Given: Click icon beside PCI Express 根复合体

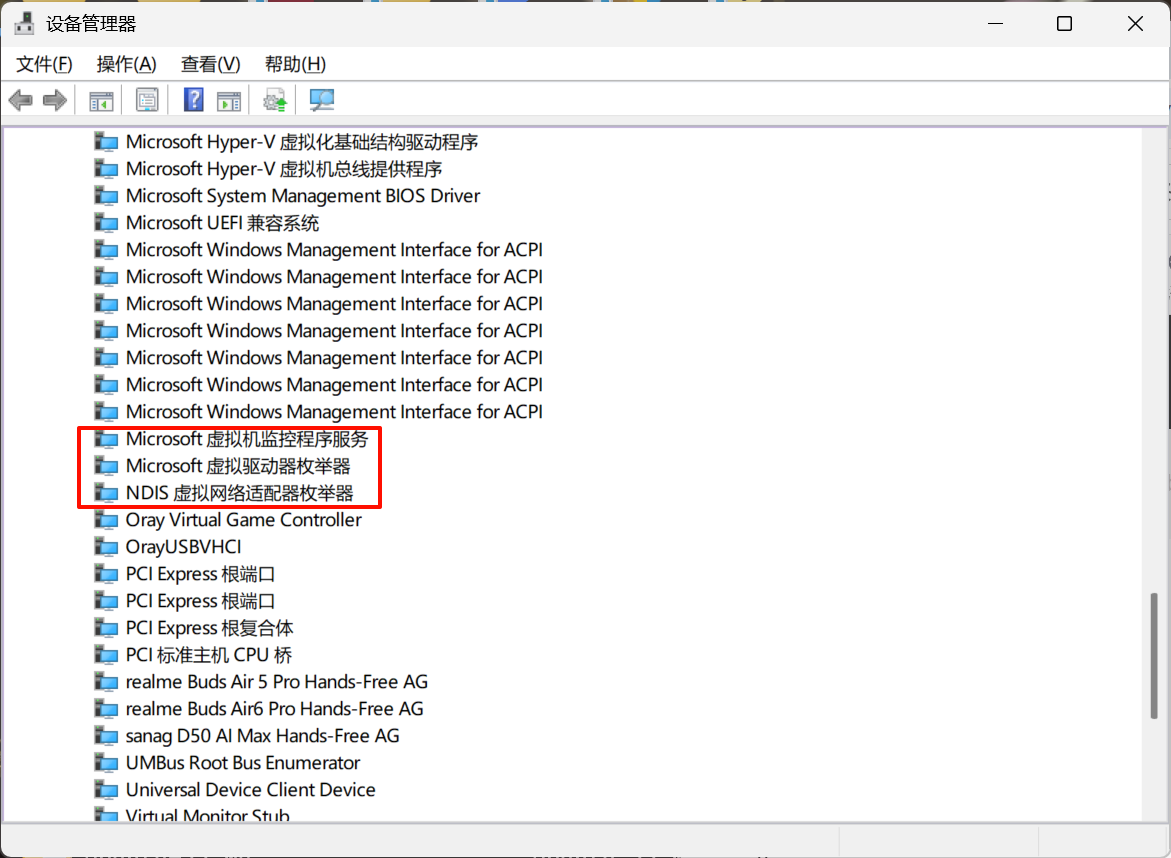Looking at the screenshot, I should click(x=106, y=628).
